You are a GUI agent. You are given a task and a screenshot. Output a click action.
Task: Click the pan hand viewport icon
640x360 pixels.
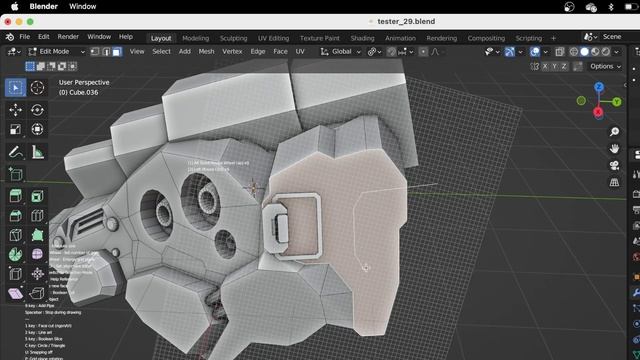614,149
